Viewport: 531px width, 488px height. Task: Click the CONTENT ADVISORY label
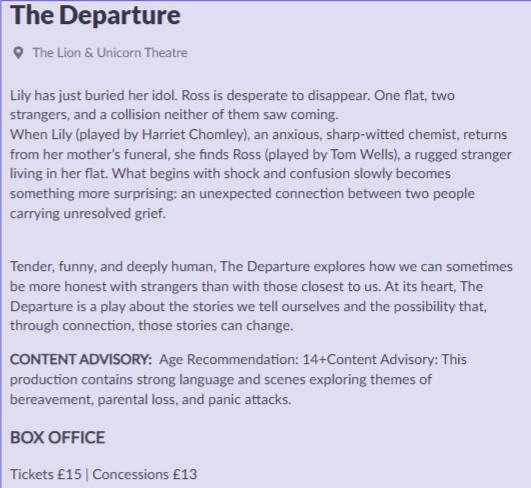81,359
